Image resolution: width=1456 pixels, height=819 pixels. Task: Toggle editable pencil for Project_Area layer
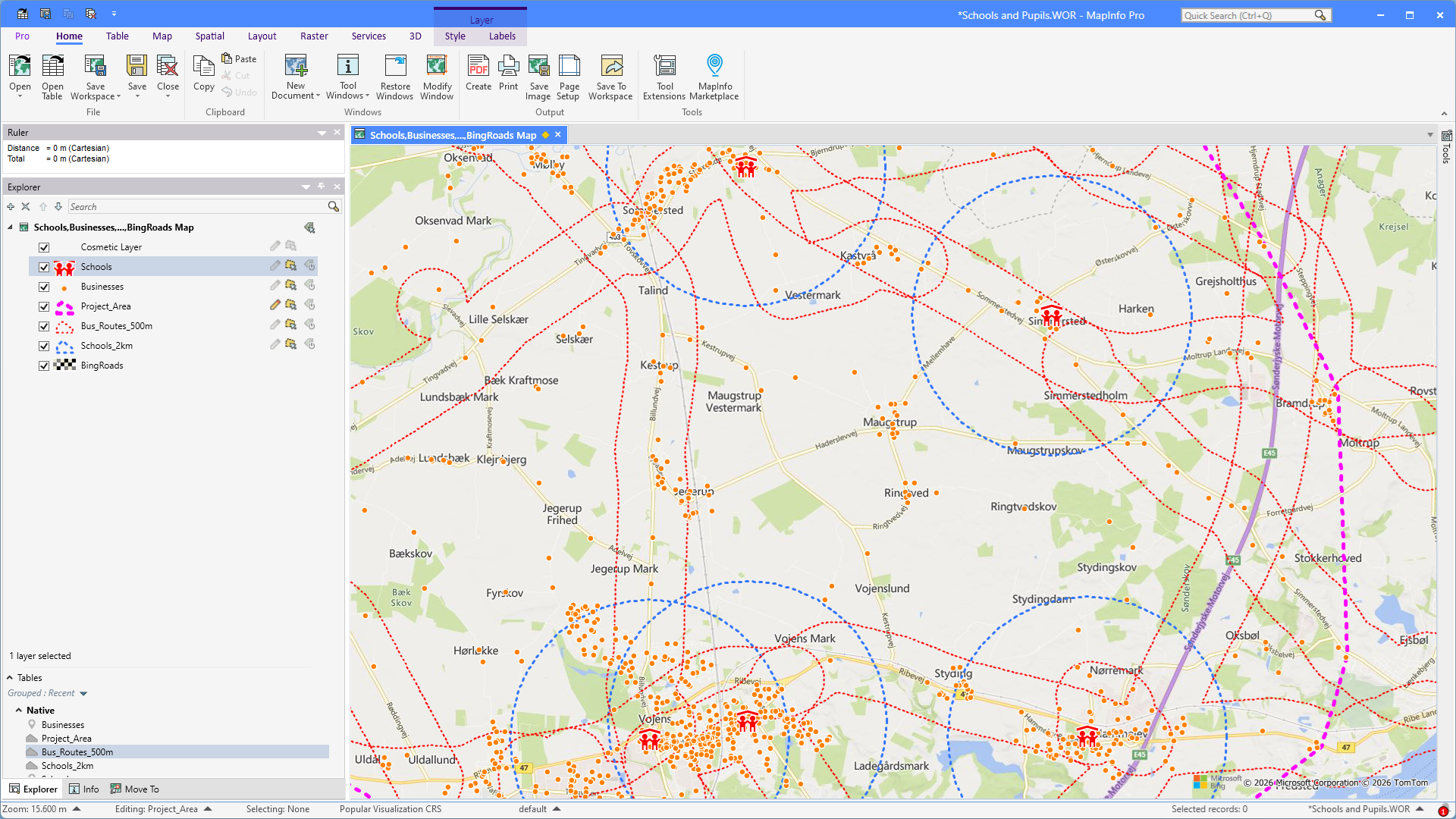(275, 305)
